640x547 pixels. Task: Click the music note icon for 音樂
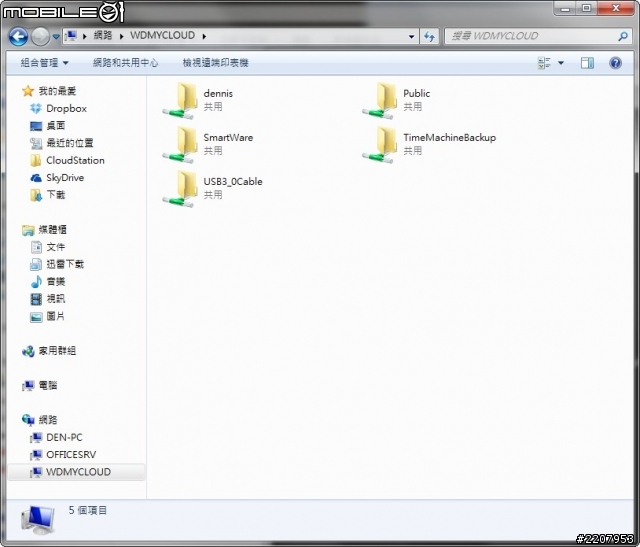click(x=36, y=282)
